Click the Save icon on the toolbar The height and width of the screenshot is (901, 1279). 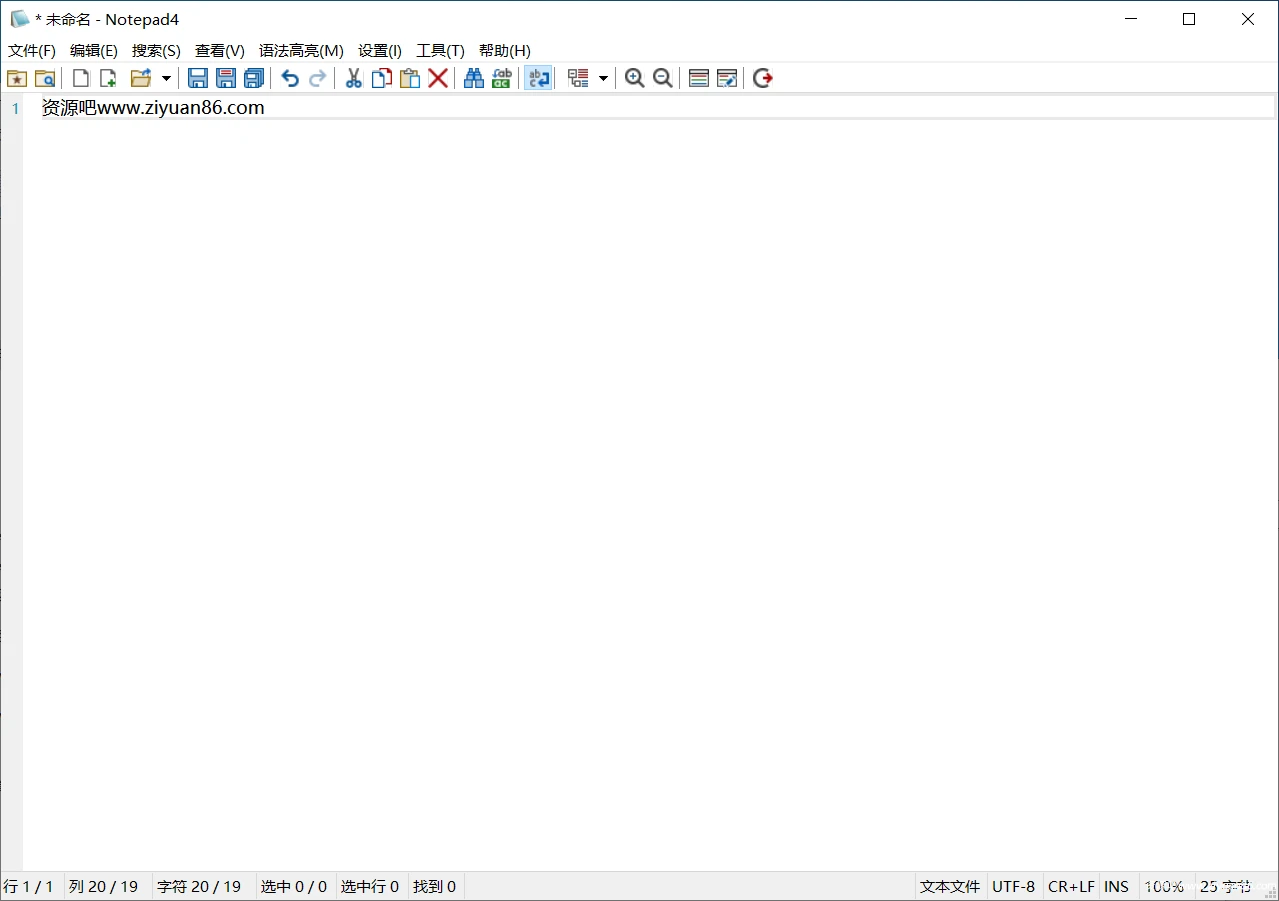tap(198, 77)
